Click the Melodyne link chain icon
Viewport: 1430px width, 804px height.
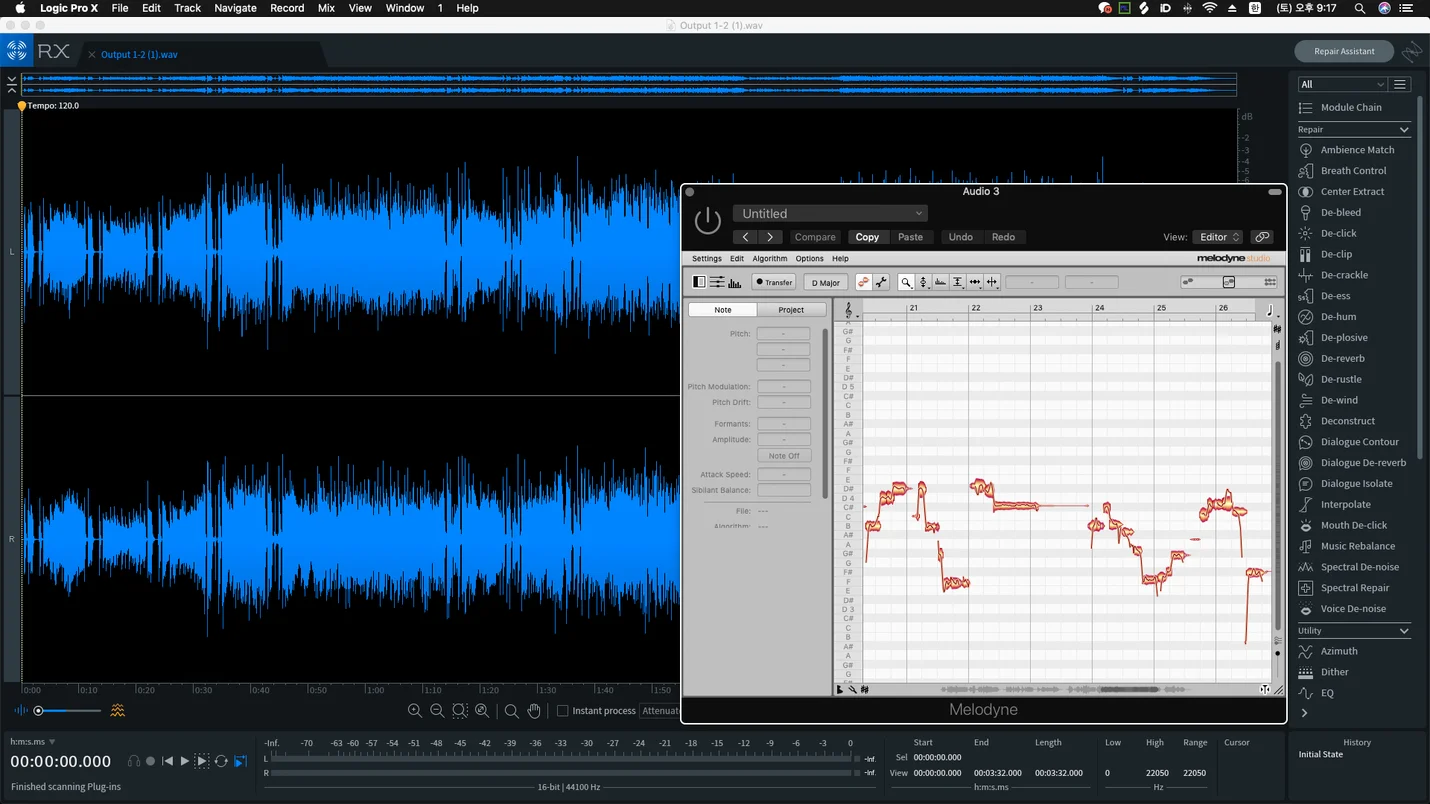click(1262, 237)
